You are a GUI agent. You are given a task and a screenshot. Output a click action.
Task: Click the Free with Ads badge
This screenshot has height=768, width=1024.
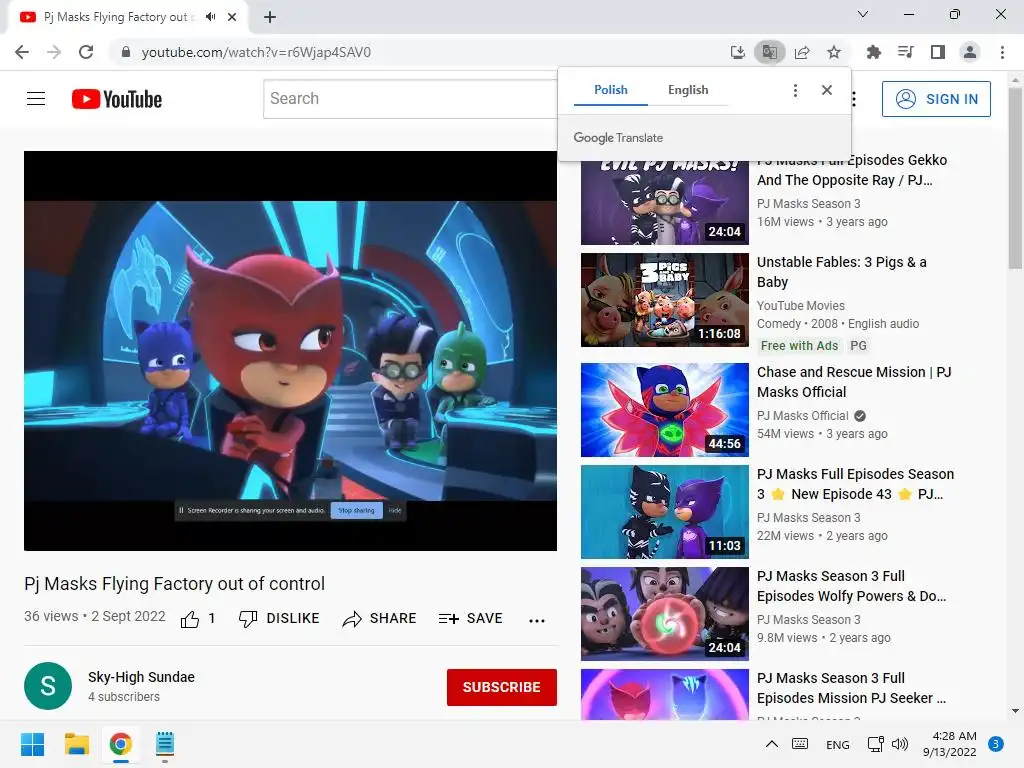799,345
